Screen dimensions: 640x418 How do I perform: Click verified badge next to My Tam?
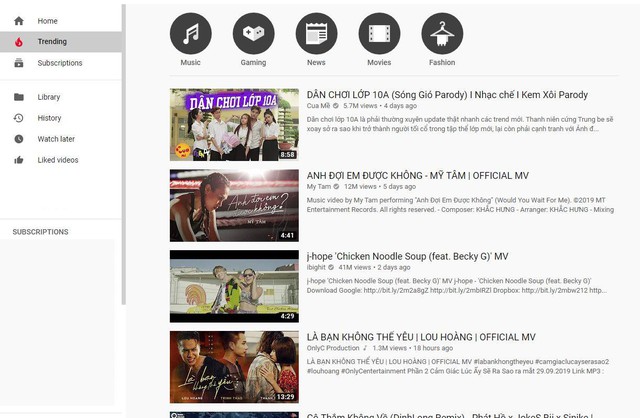[336, 187]
